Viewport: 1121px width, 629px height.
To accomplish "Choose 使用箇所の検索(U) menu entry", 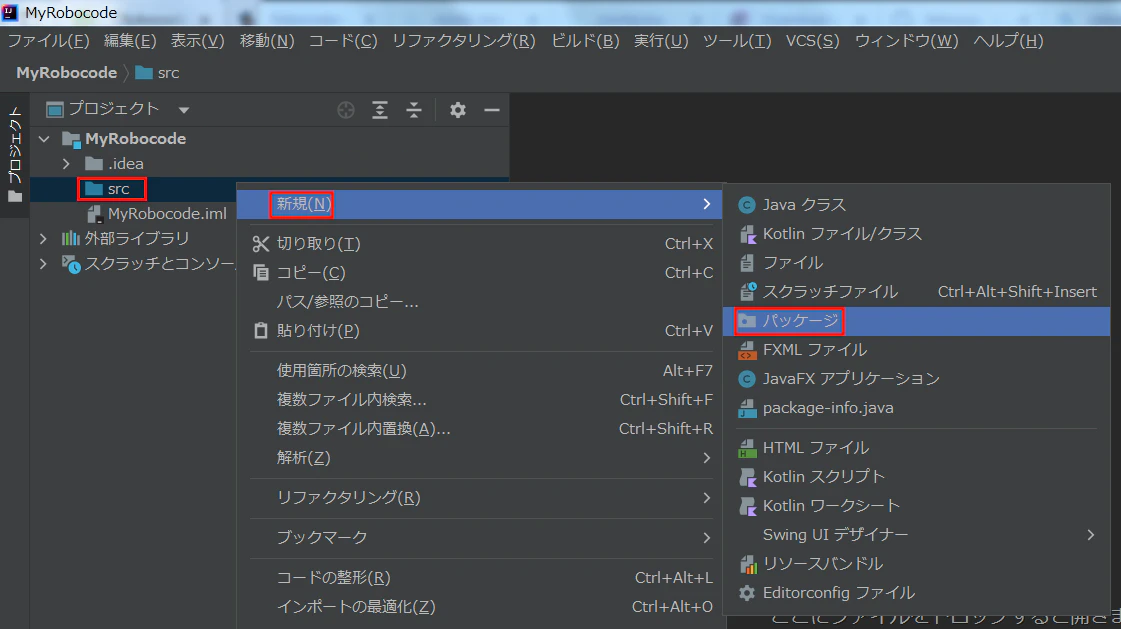I will tap(482, 371).
